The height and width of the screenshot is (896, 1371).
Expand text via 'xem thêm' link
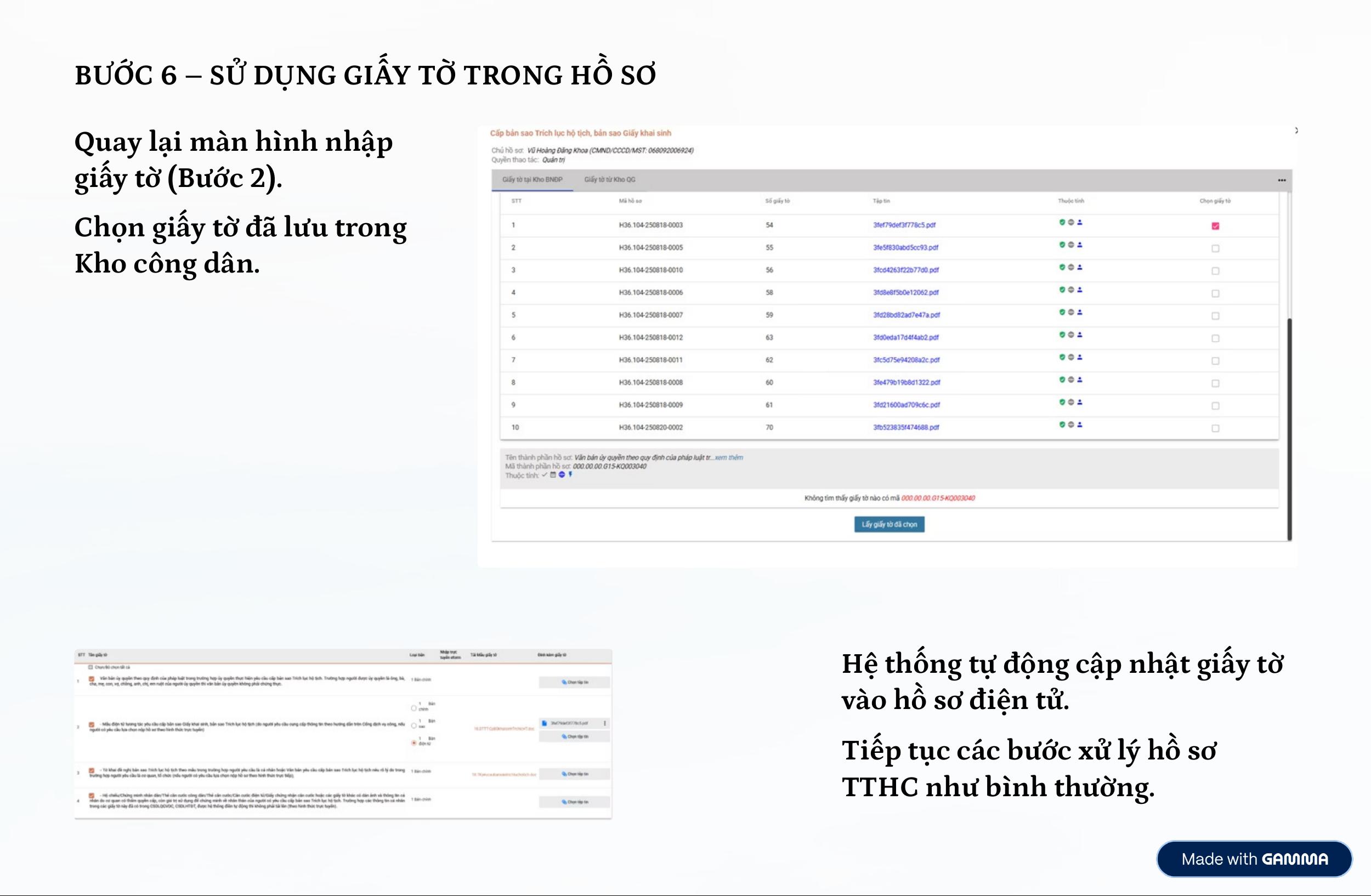tap(729, 458)
